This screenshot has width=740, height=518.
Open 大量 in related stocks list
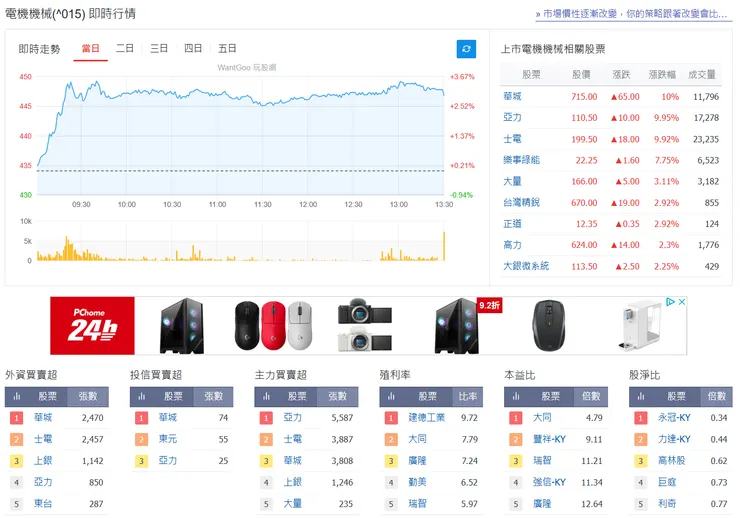point(513,181)
